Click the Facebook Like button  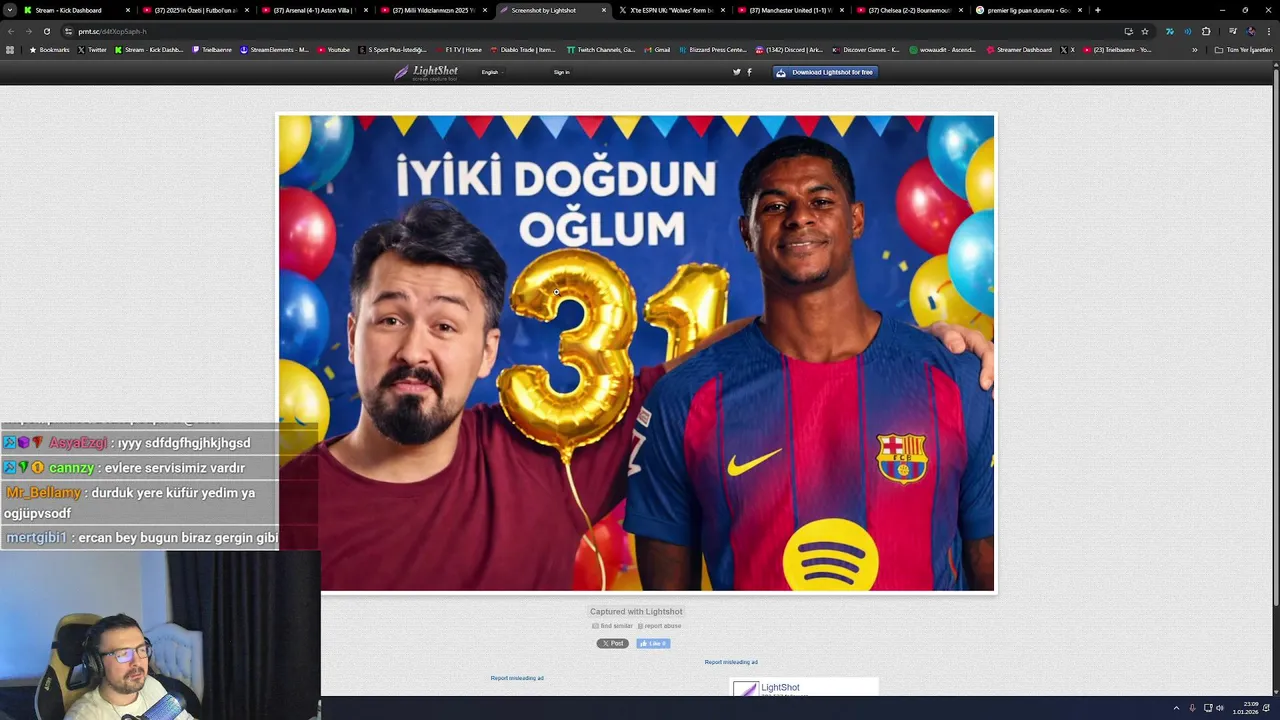(653, 643)
